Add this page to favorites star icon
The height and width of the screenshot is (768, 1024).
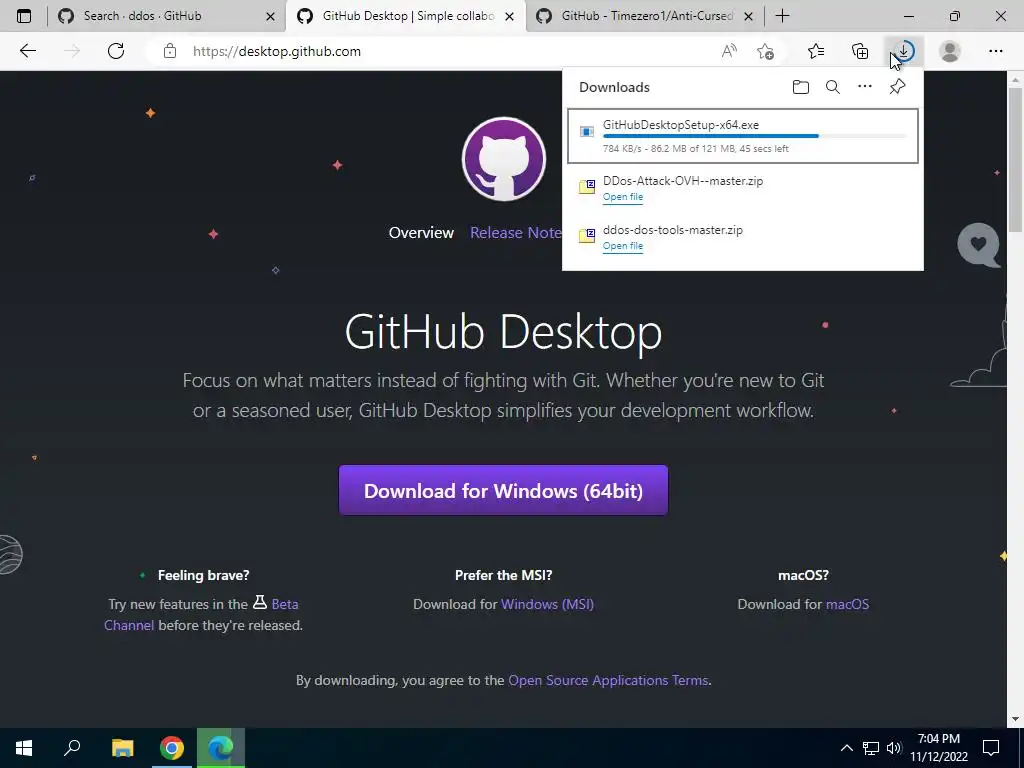(x=765, y=51)
